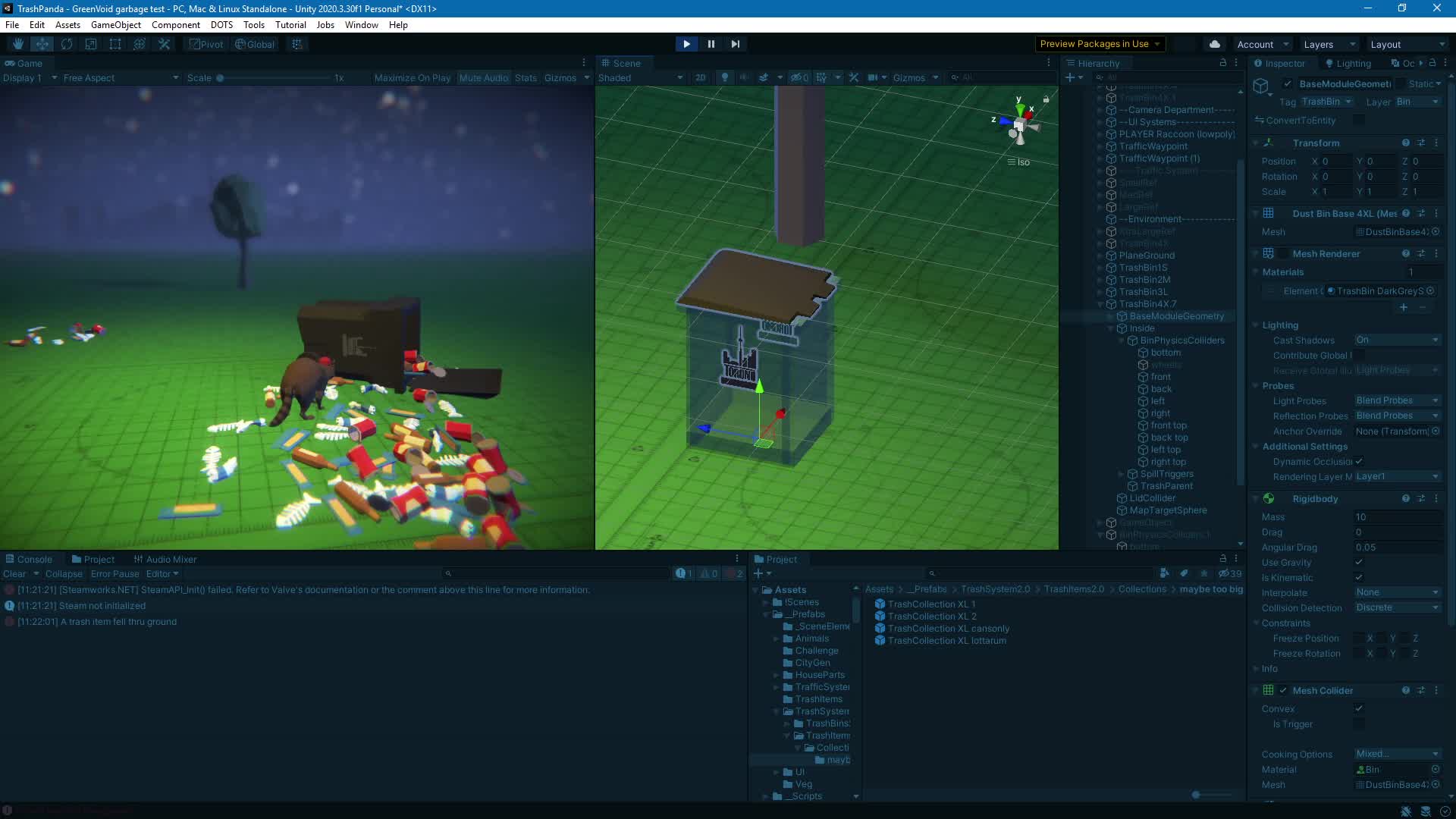Select the Rect transform tool
Screen dimensions: 1456x819
[x=115, y=44]
